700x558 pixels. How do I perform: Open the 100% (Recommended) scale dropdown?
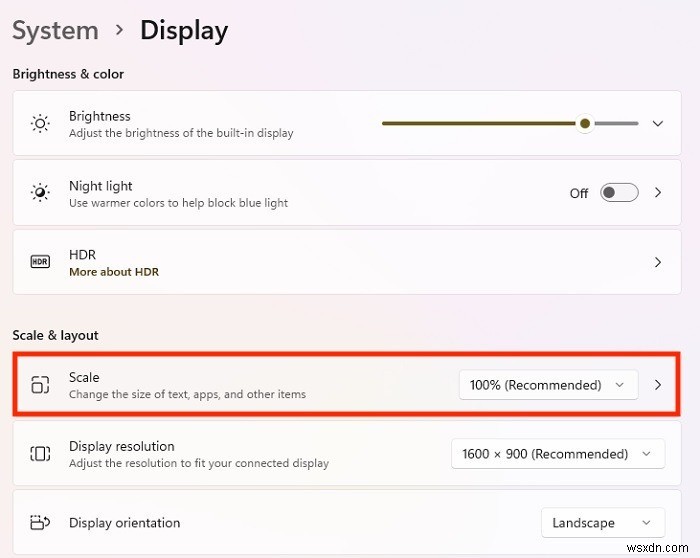click(548, 385)
